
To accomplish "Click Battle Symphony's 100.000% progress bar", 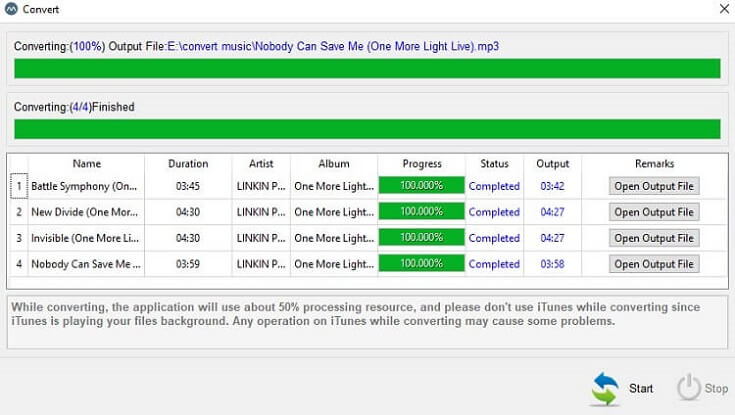I will click(421, 185).
